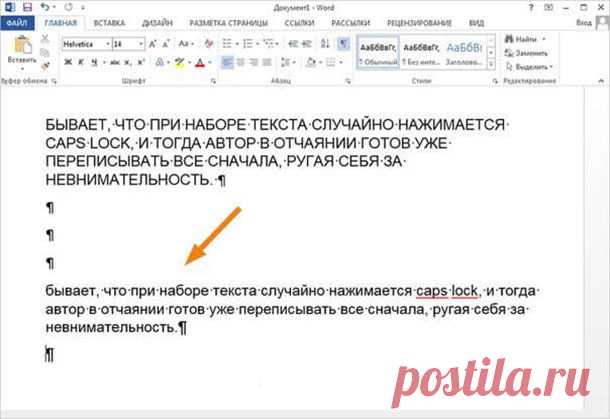Switch to the ССЫЛКИ tab
The image size is (610, 419).
point(299,23)
